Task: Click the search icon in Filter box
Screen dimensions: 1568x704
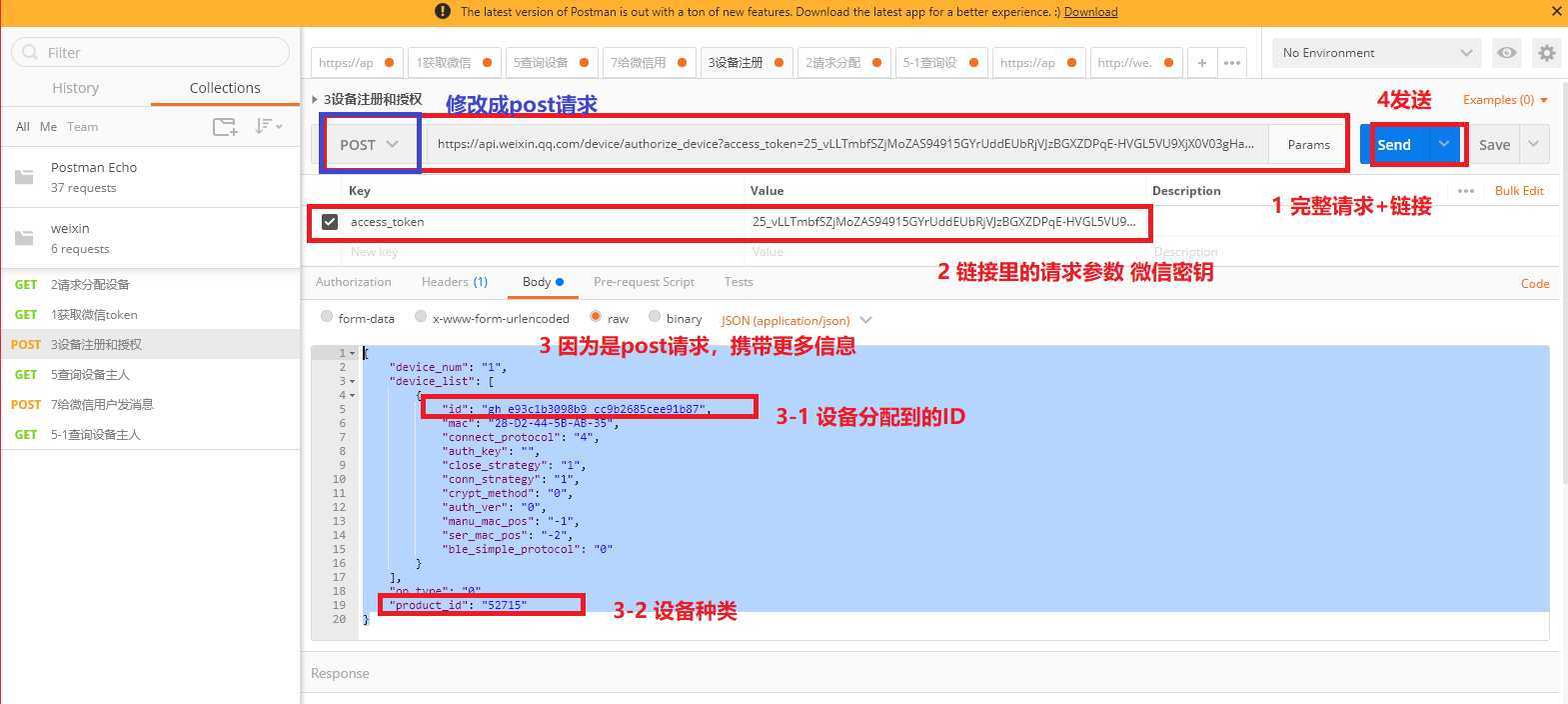Action: coord(30,52)
